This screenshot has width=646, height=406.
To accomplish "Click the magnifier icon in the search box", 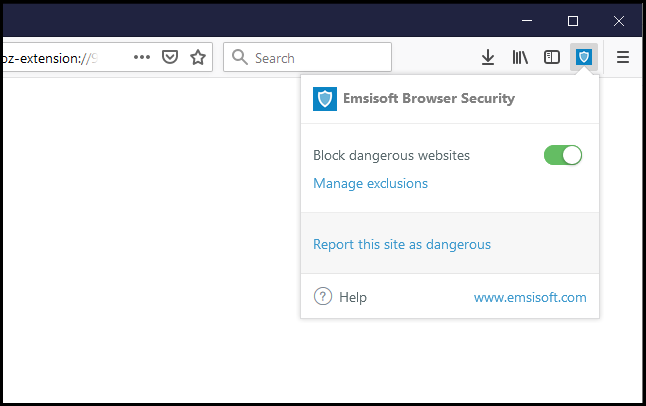I will (x=240, y=58).
